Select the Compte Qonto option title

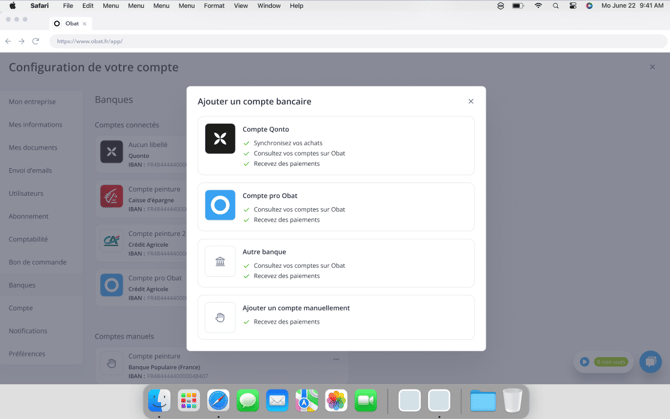point(265,129)
